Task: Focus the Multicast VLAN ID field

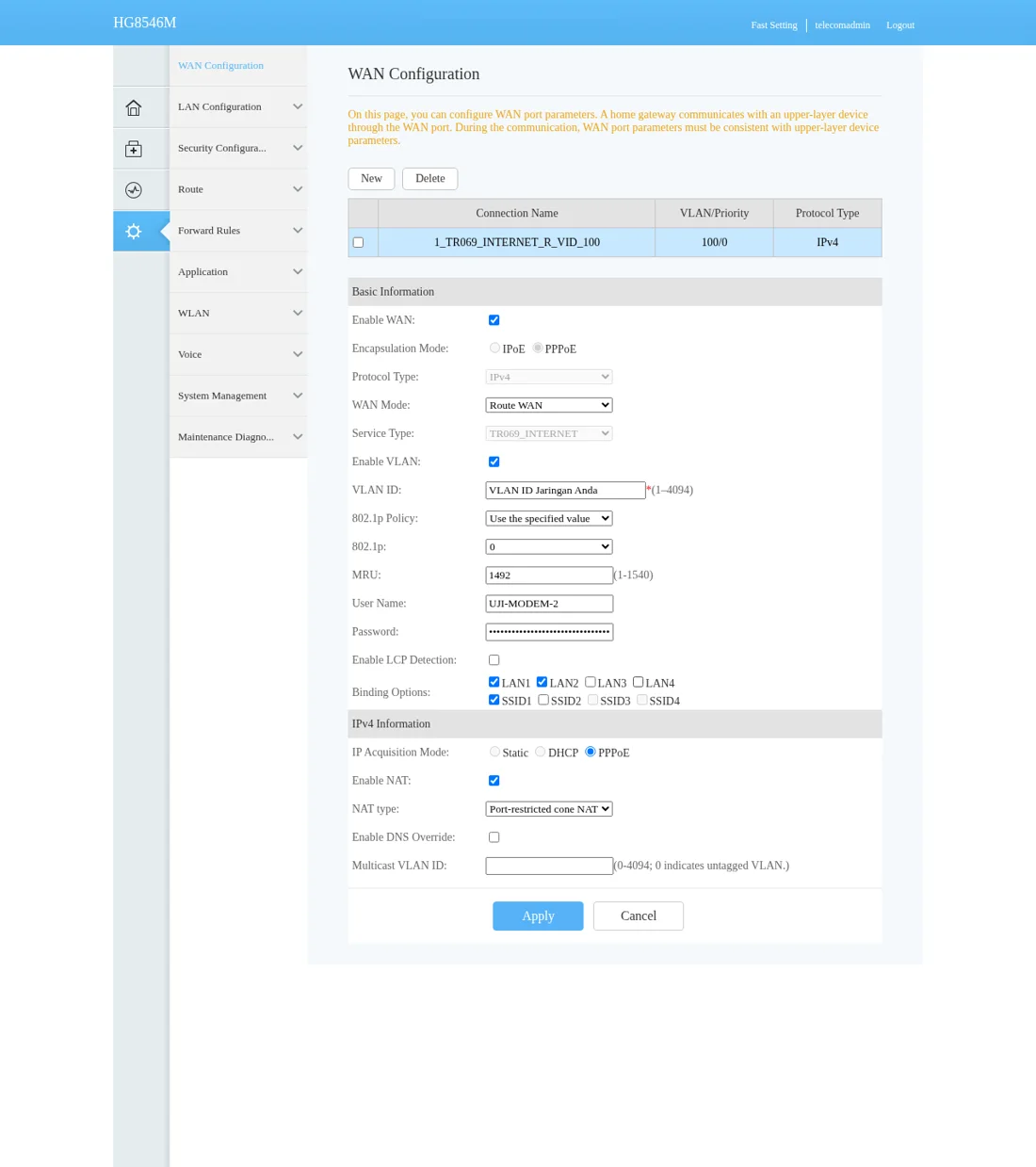Action: point(549,866)
